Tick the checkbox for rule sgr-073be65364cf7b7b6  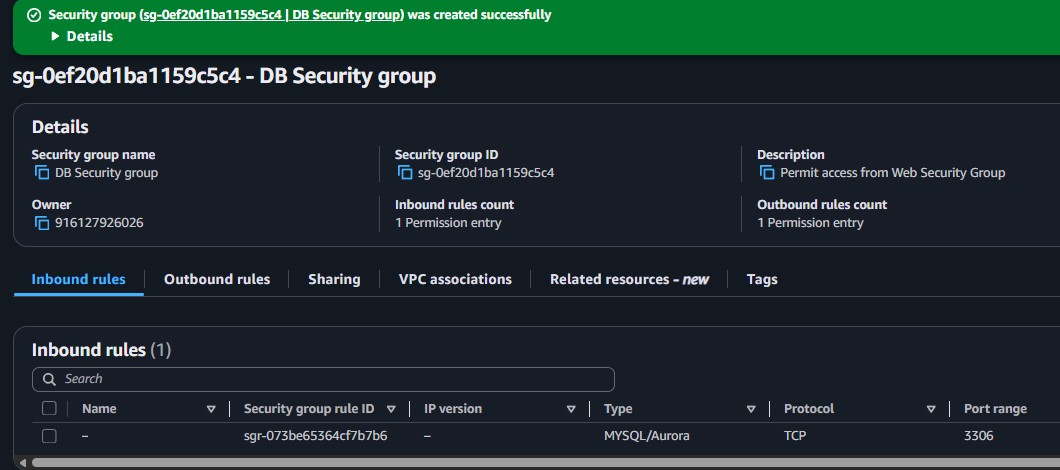point(49,436)
